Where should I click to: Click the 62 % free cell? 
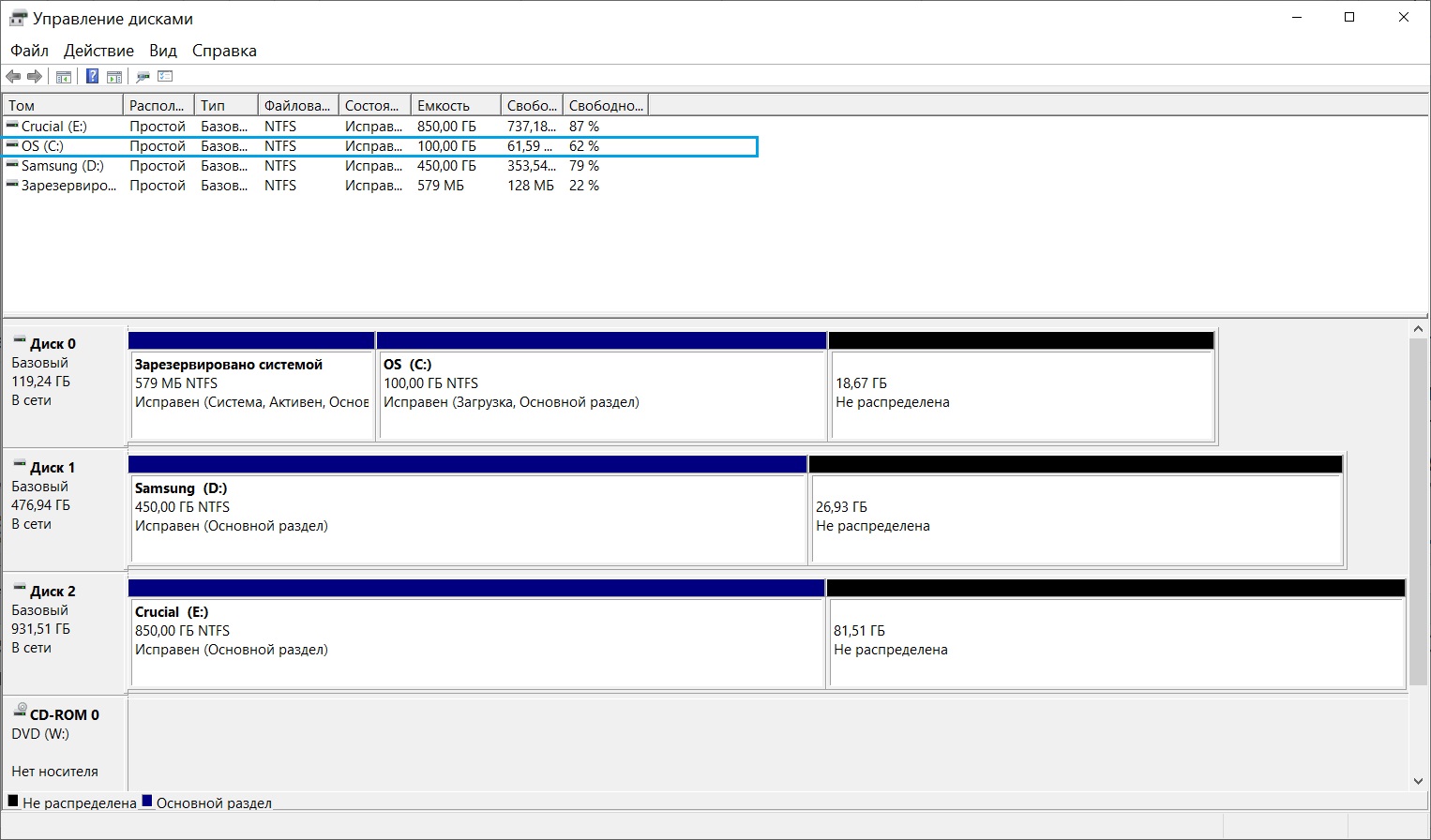(584, 146)
